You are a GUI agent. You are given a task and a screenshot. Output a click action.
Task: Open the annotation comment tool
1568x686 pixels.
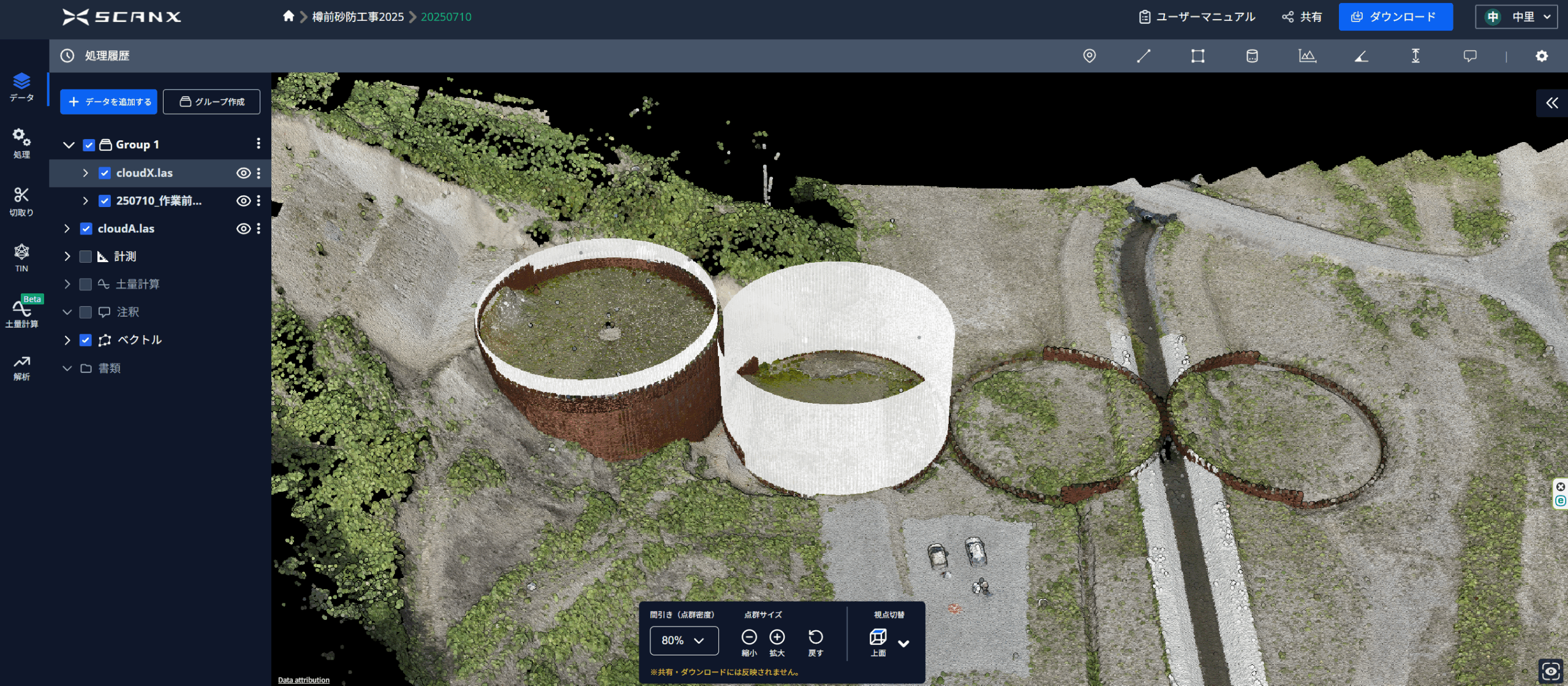(x=1469, y=56)
